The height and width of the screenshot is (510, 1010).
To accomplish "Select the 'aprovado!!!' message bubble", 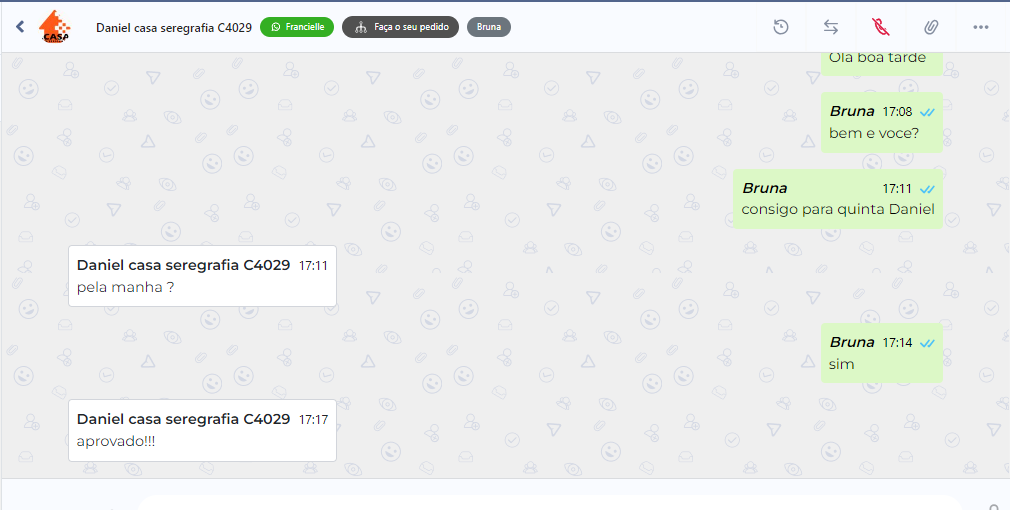I will [x=202, y=430].
